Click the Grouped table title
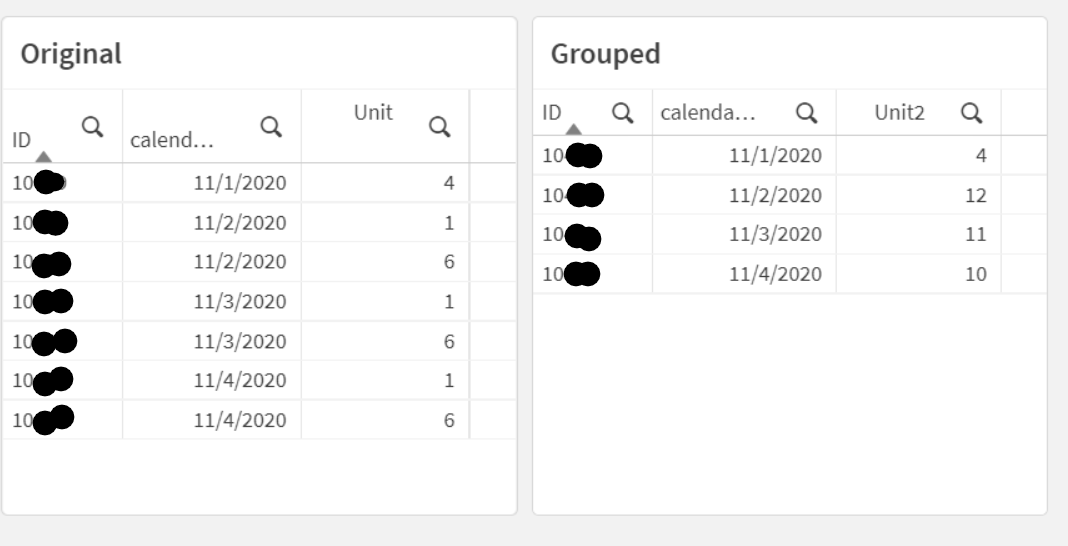1068x546 pixels. 605,54
